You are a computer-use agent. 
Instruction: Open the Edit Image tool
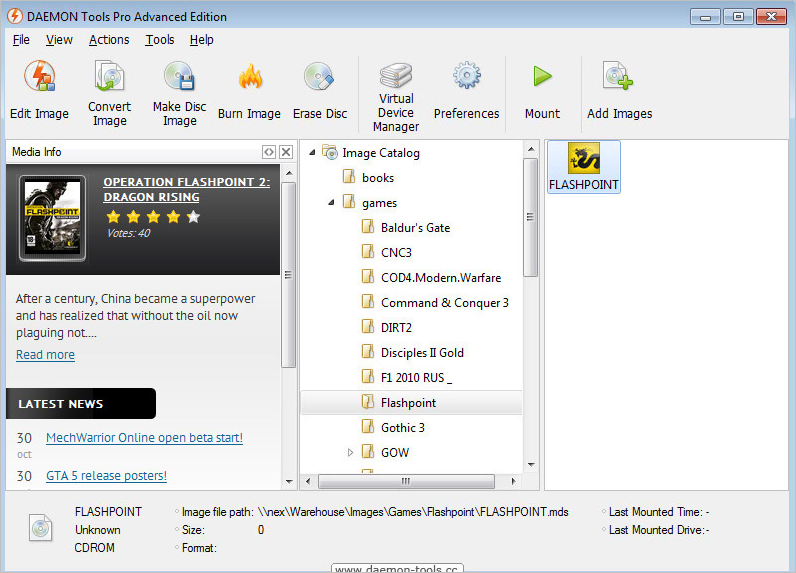pos(40,90)
